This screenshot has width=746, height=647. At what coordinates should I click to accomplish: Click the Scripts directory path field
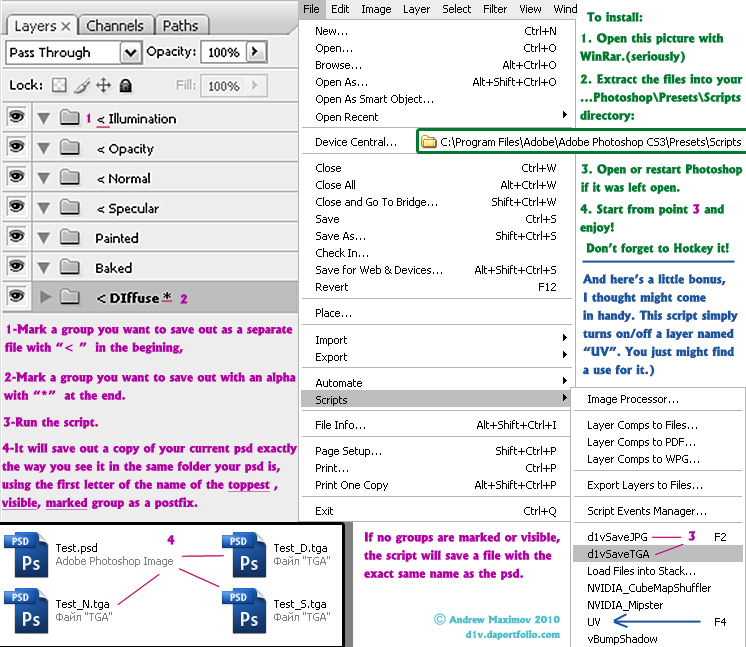point(581,142)
